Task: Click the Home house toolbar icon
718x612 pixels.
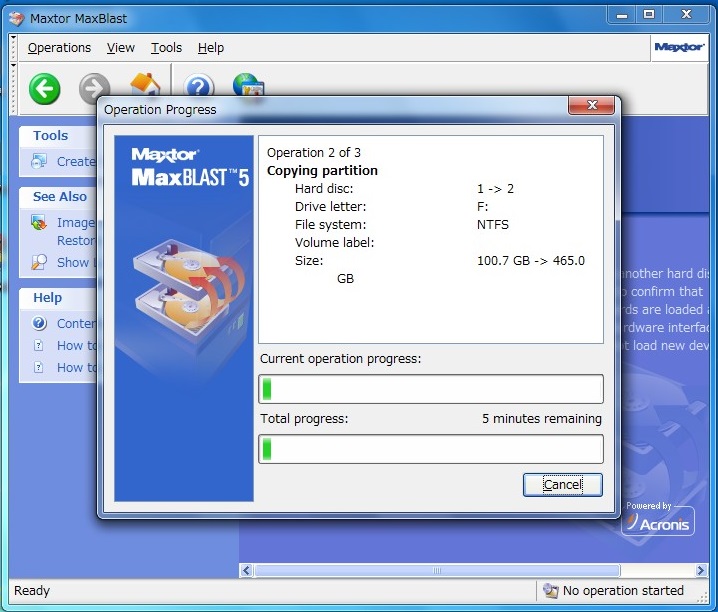Action: coord(145,84)
